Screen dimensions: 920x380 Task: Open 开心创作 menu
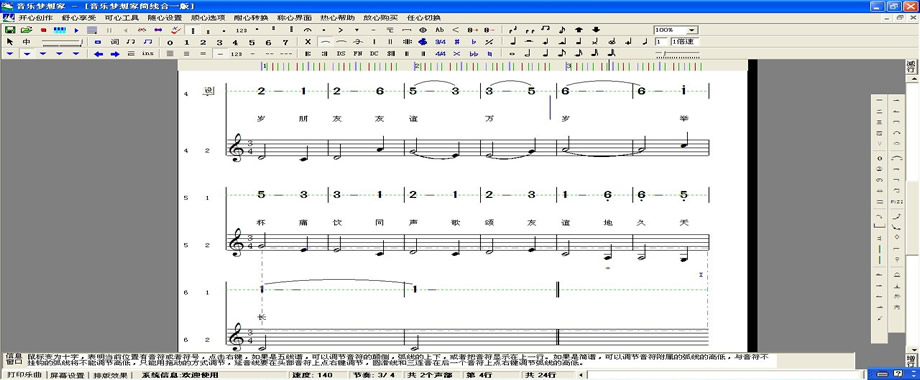point(36,18)
